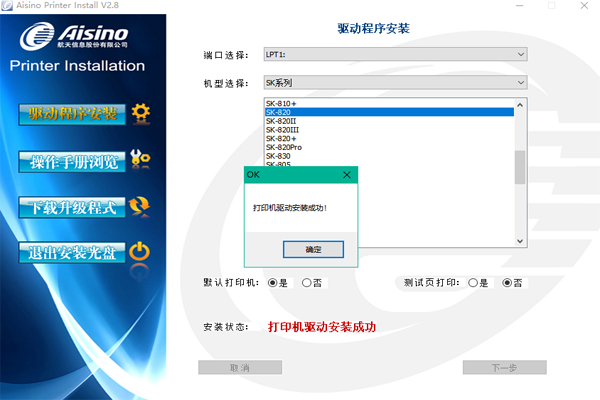Open 驱动程序安装 menu button
600x400 pixels.
click(72, 113)
